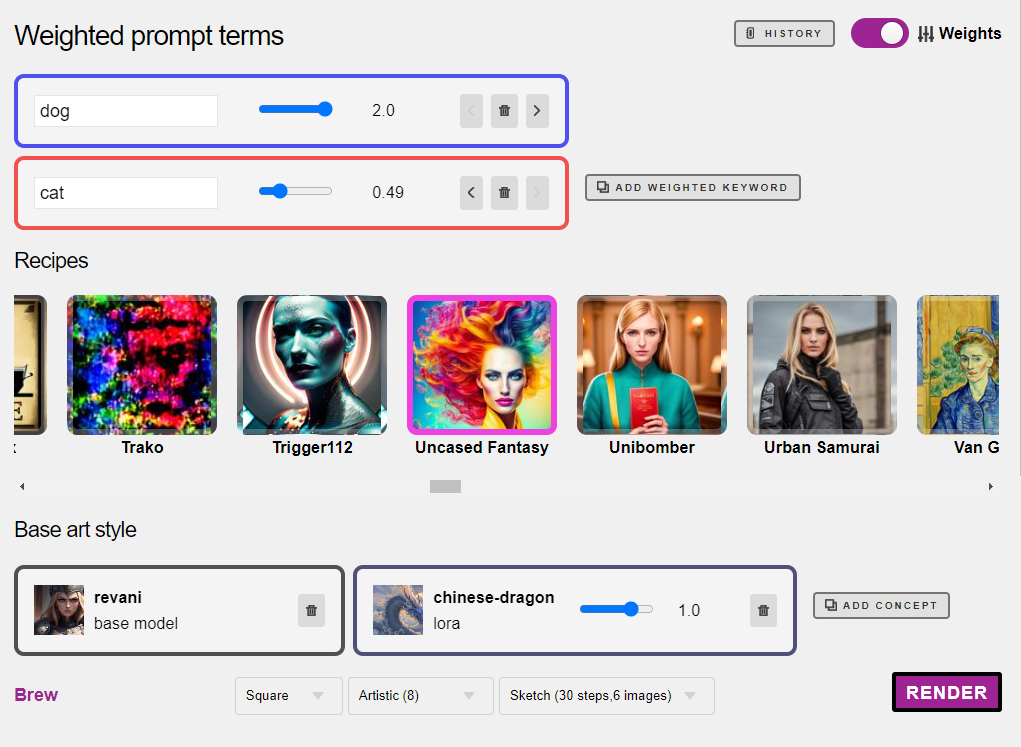
Task: Open the Brew link
Action: [x=36, y=695]
